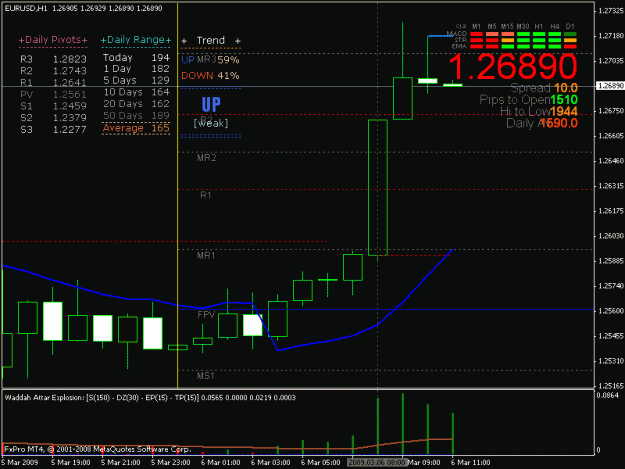The image size is (625, 469).
Task: Select the Daily Av value 1690.0
Action: tap(559, 123)
